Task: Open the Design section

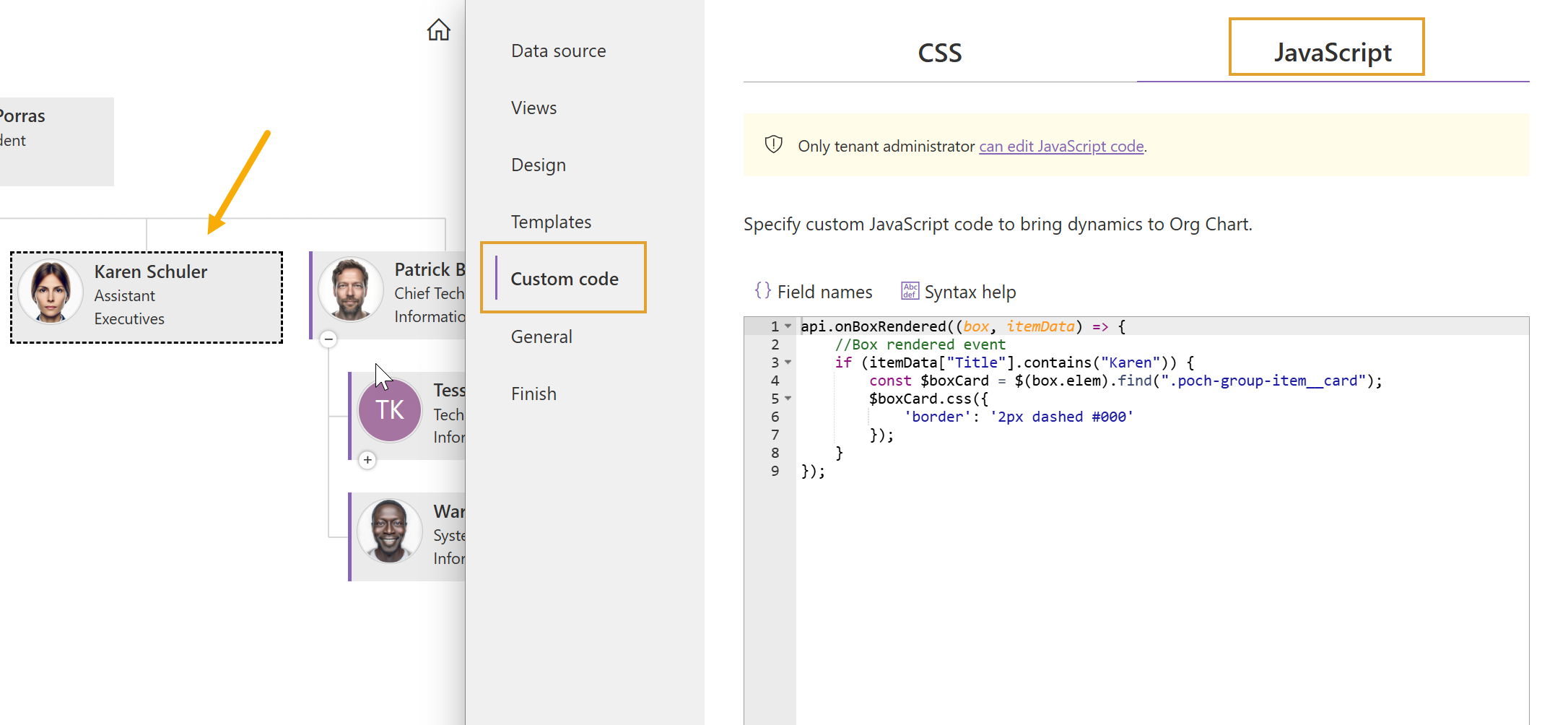Action: click(538, 165)
